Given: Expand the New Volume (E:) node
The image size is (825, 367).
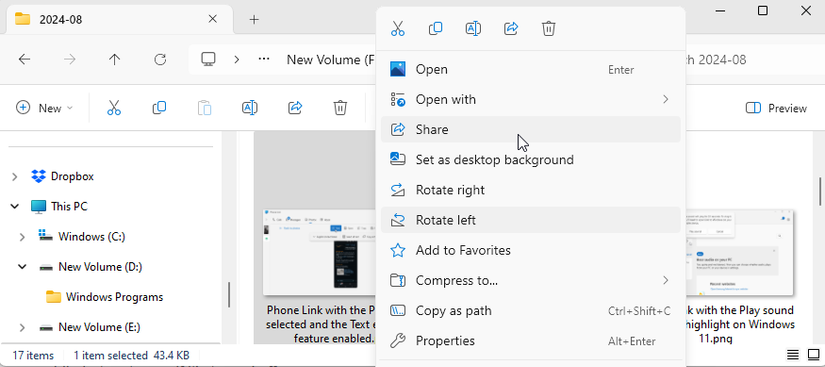Looking at the screenshot, I should (x=22, y=328).
